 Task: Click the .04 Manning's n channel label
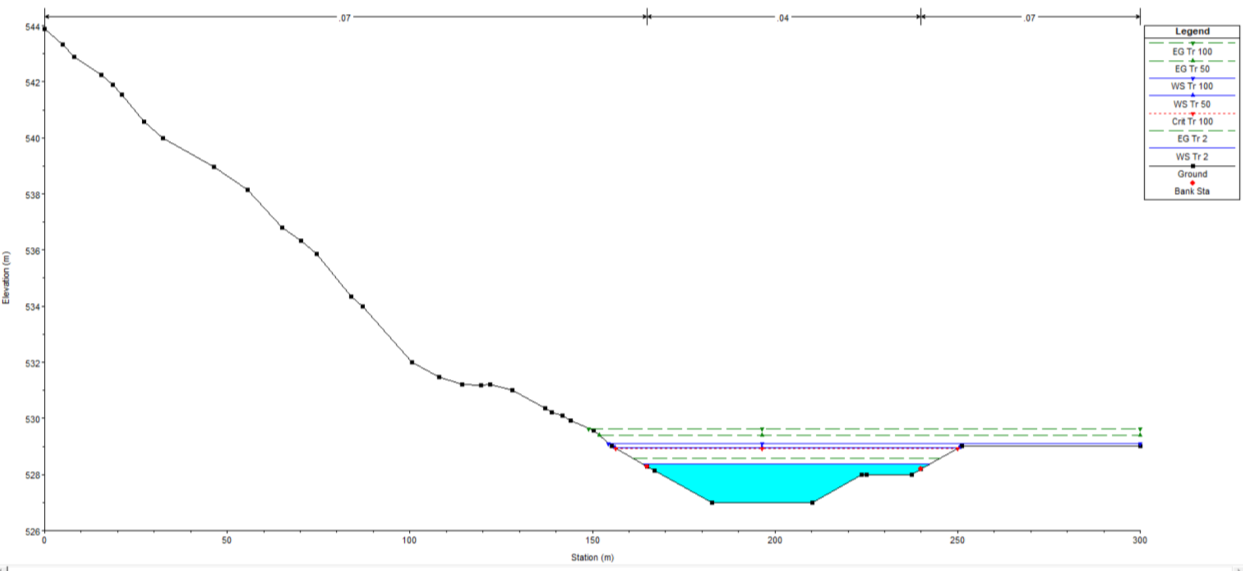pyautogui.click(x=783, y=18)
